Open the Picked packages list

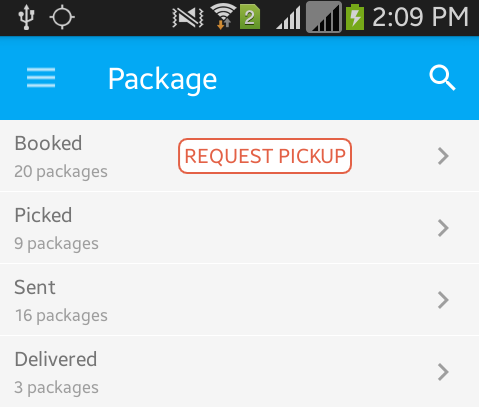(239, 228)
